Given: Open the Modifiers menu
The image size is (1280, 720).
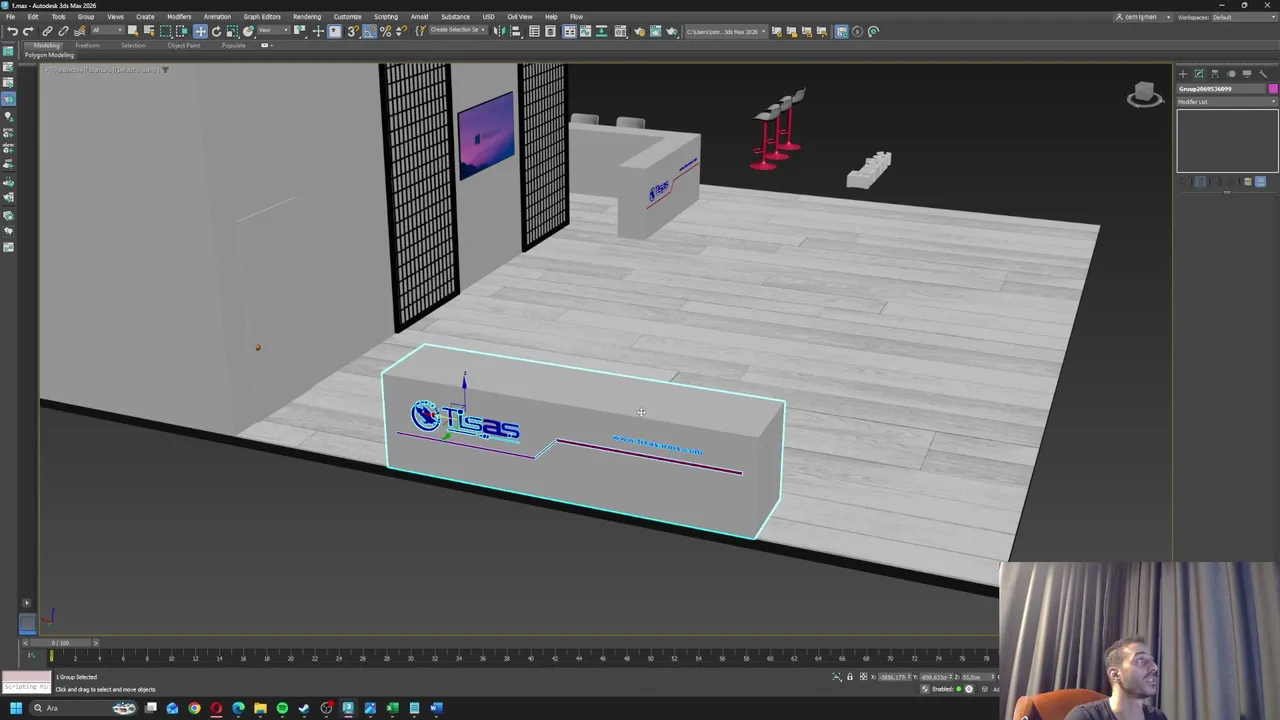Looking at the screenshot, I should 179,17.
